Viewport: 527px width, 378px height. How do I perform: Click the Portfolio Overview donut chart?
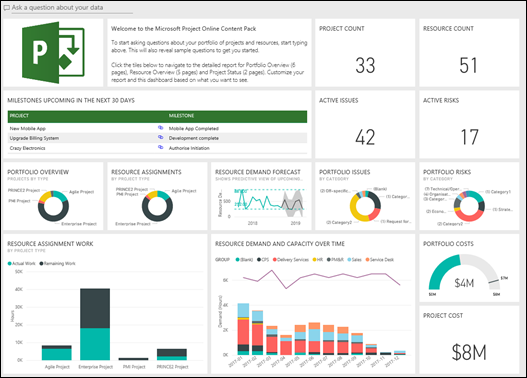53,206
